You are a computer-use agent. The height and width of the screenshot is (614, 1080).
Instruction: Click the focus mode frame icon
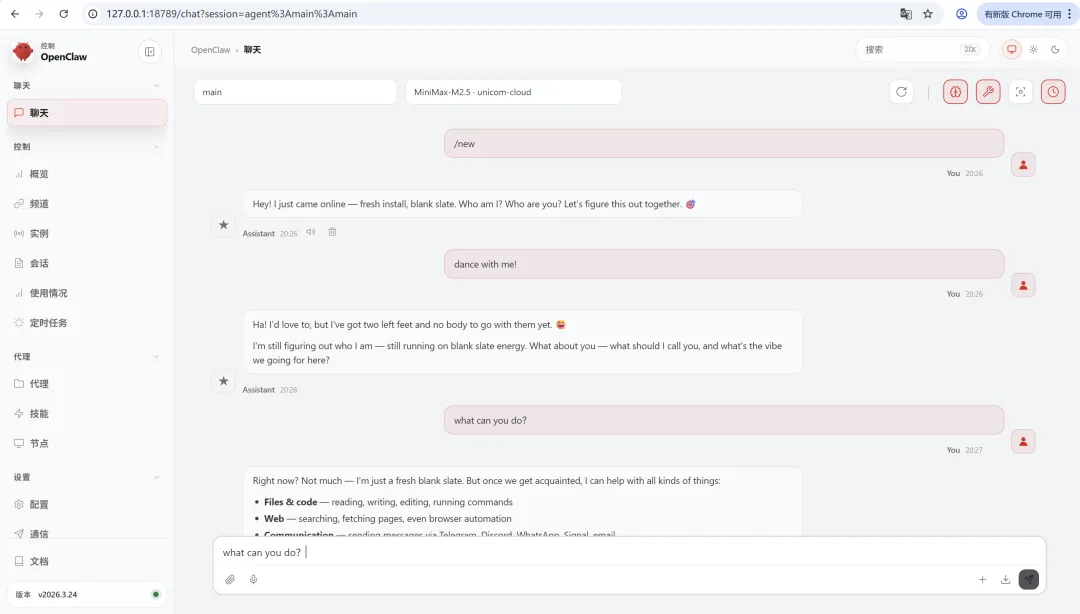pyautogui.click(x=1020, y=92)
